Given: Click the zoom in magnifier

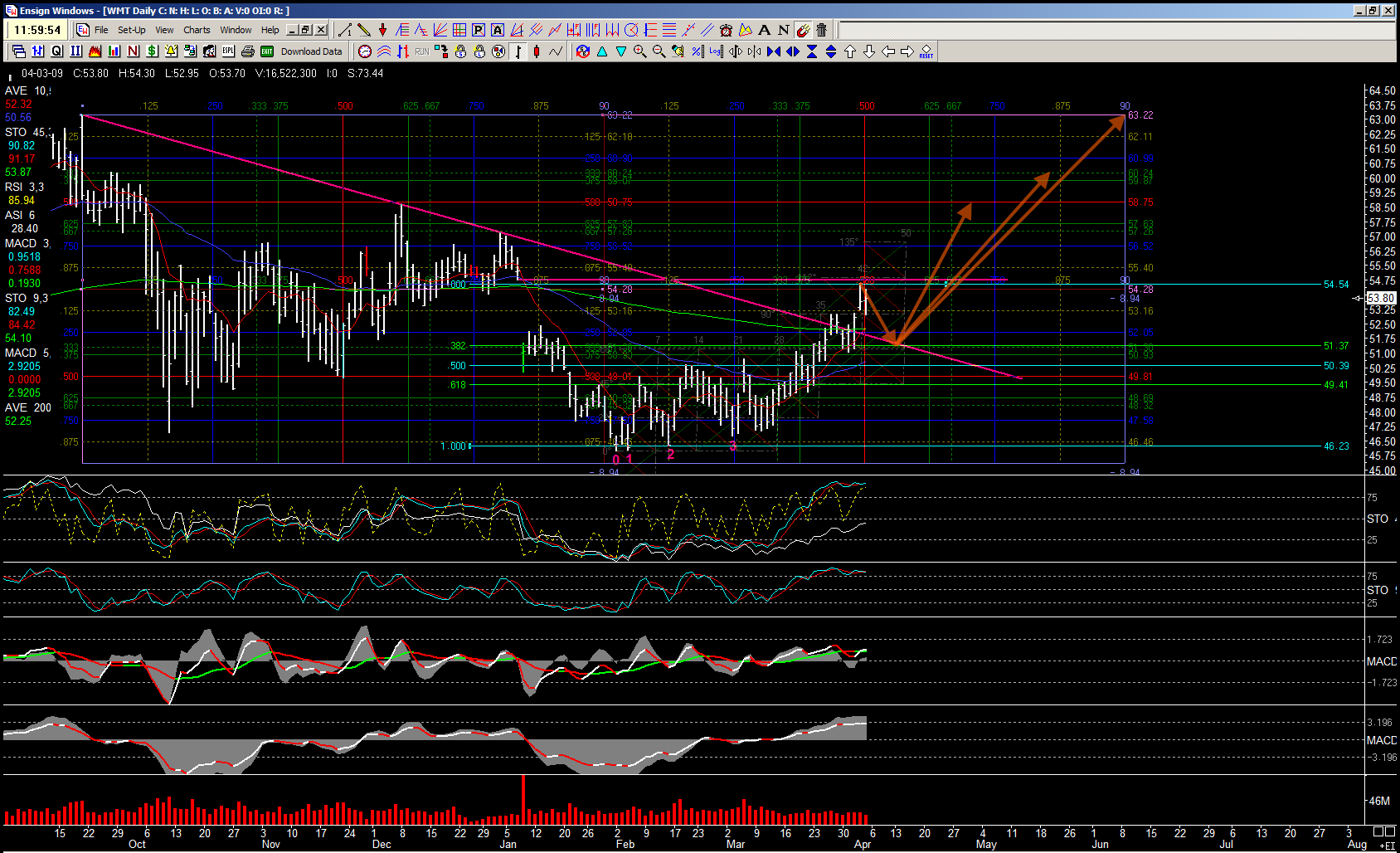Looking at the screenshot, I should tap(639, 51).
